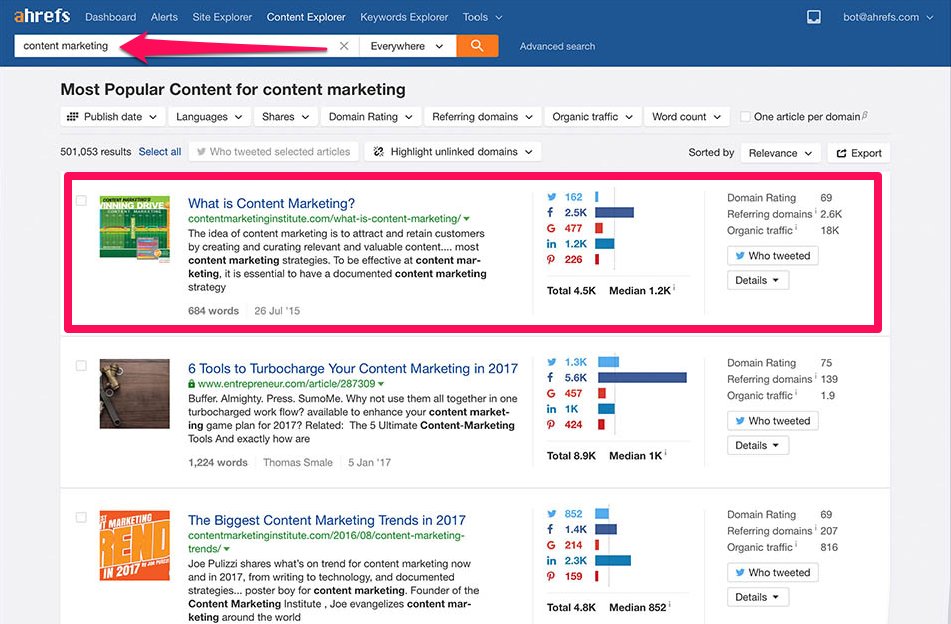Open the Shares filter dropdown
Image resolution: width=951 pixels, height=624 pixels.
click(x=286, y=116)
